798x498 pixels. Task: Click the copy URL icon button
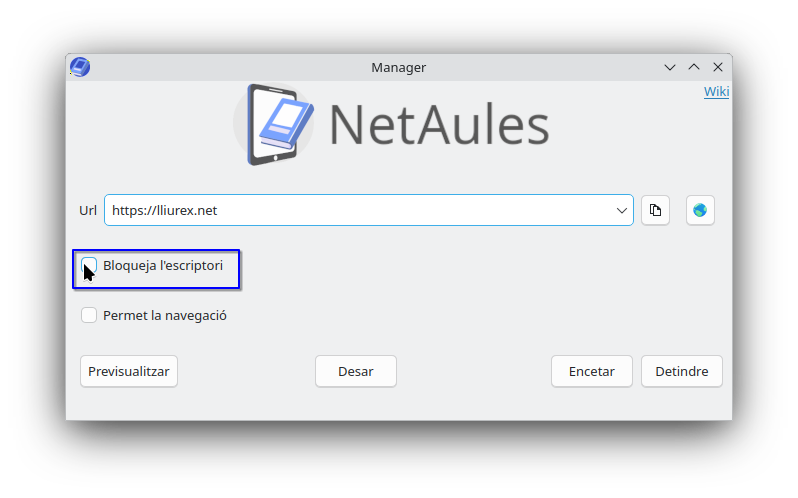tap(655, 210)
